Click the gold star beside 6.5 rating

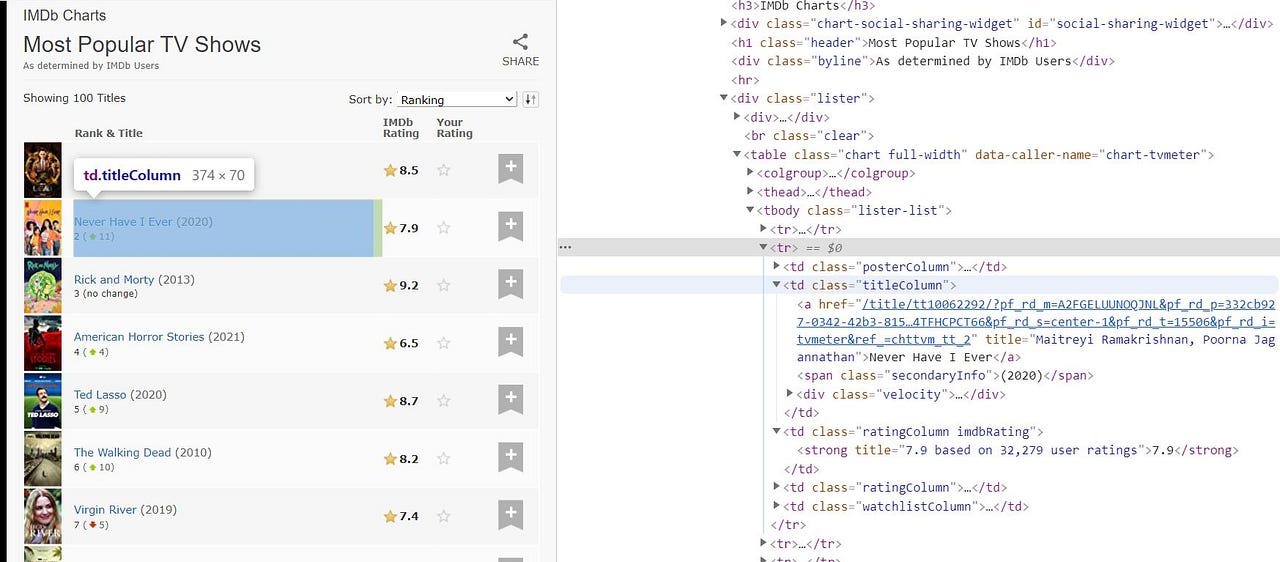(x=390, y=343)
